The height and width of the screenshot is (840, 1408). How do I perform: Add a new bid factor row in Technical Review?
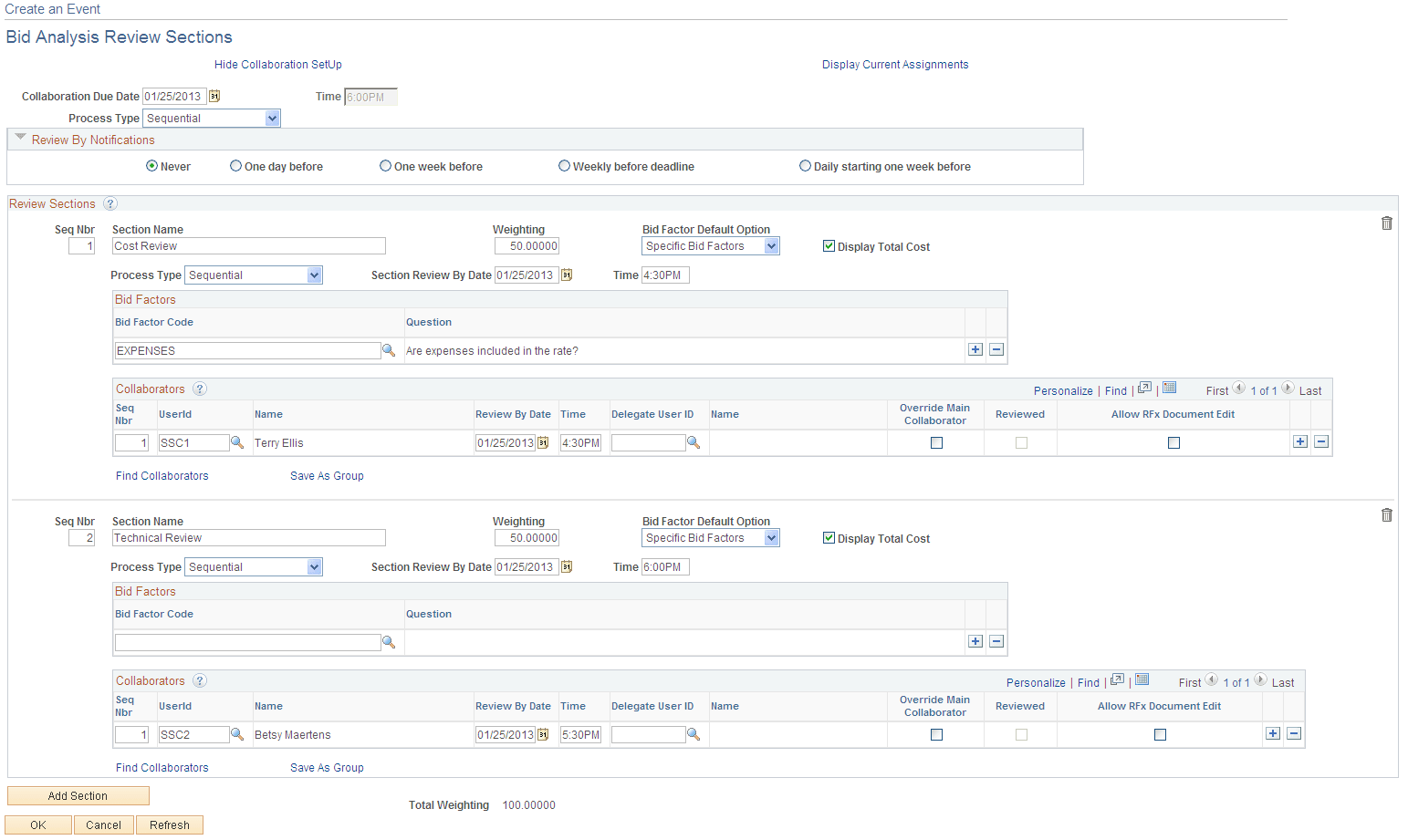[x=975, y=641]
